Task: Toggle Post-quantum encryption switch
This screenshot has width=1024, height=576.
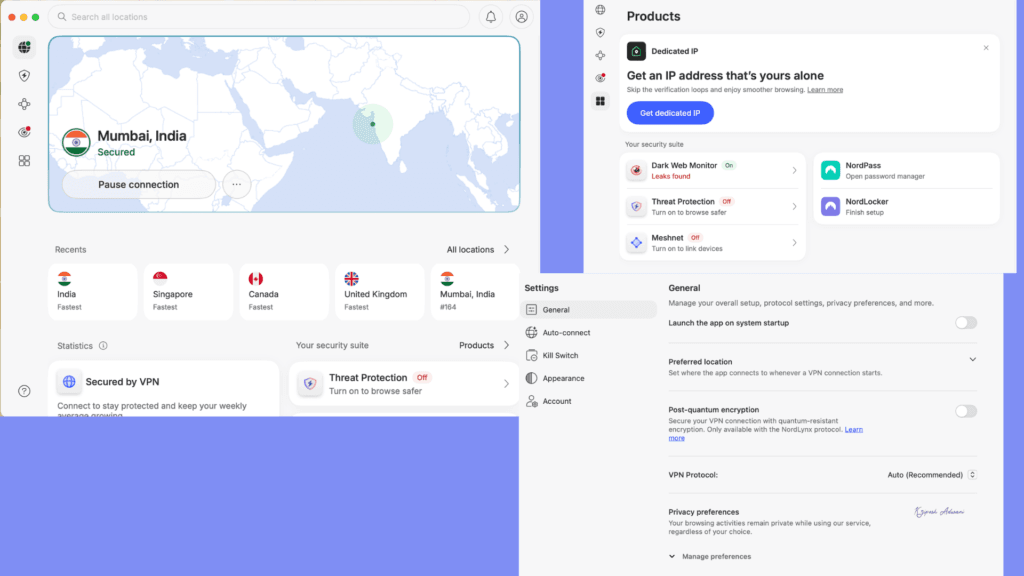Action: [966, 411]
